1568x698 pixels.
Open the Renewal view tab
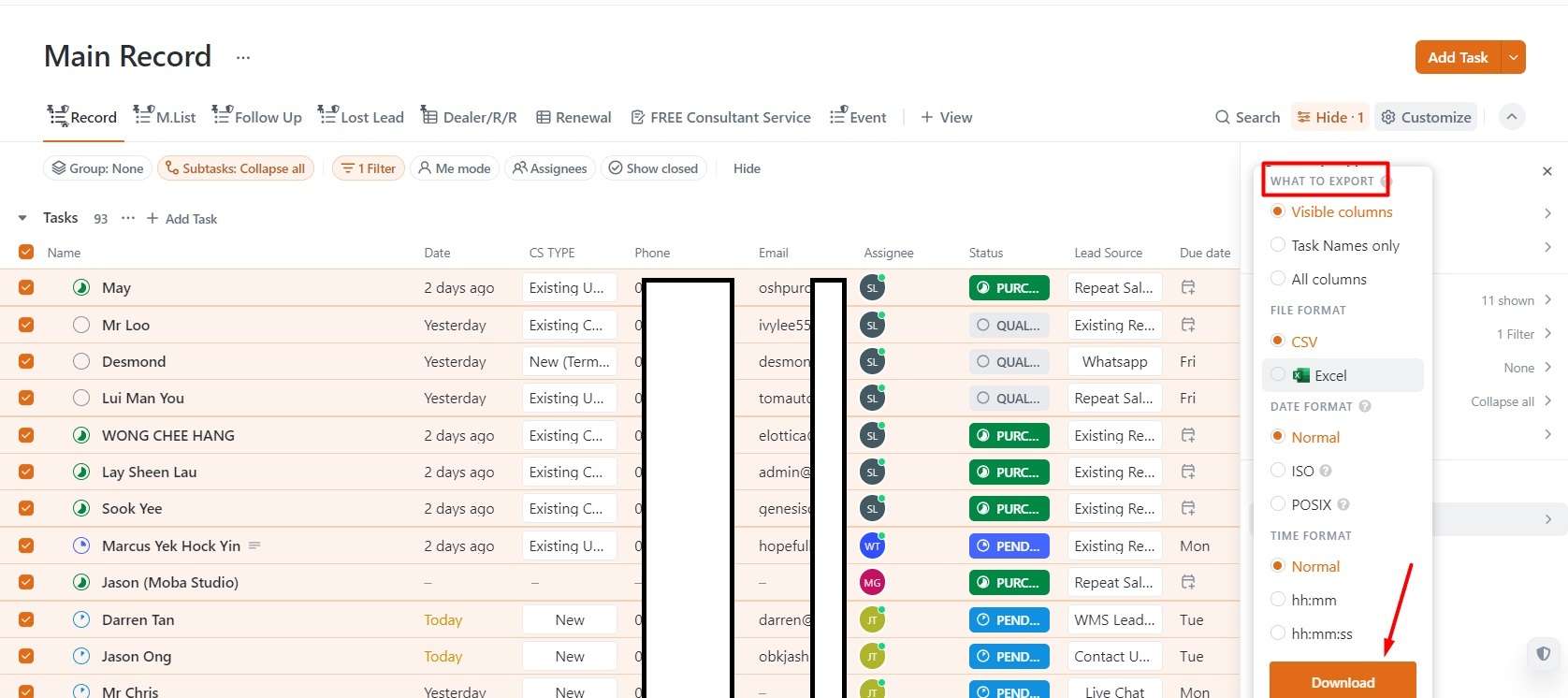[573, 117]
